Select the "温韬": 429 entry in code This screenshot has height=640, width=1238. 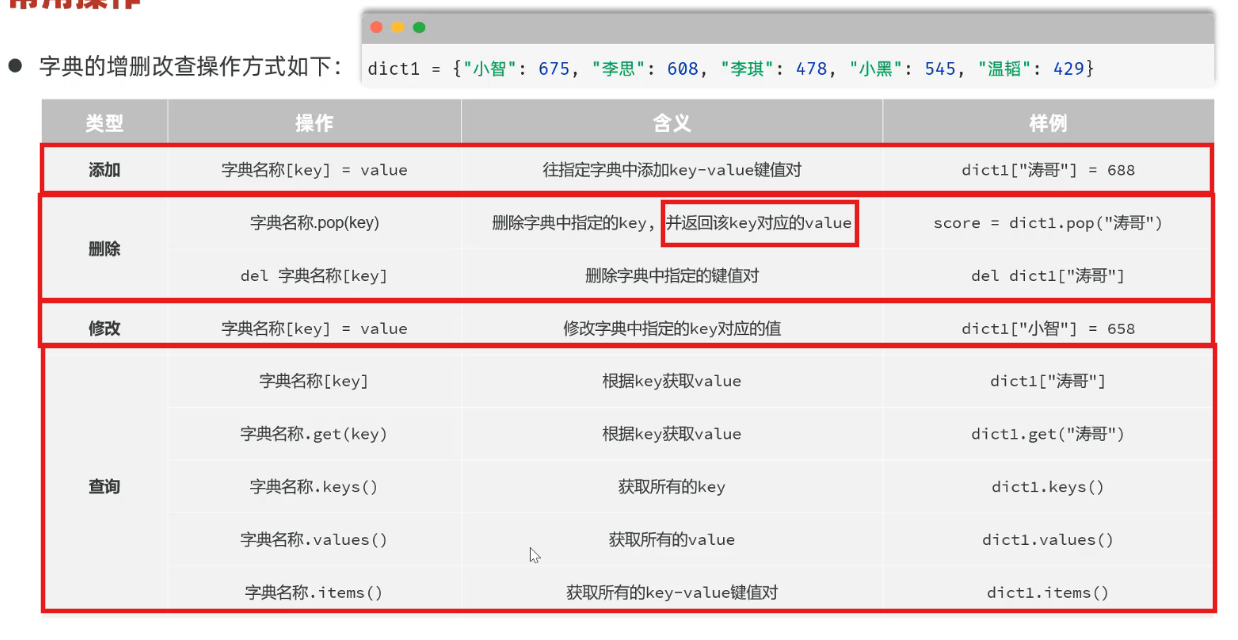pyautogui.click(x=1031, y=69)
